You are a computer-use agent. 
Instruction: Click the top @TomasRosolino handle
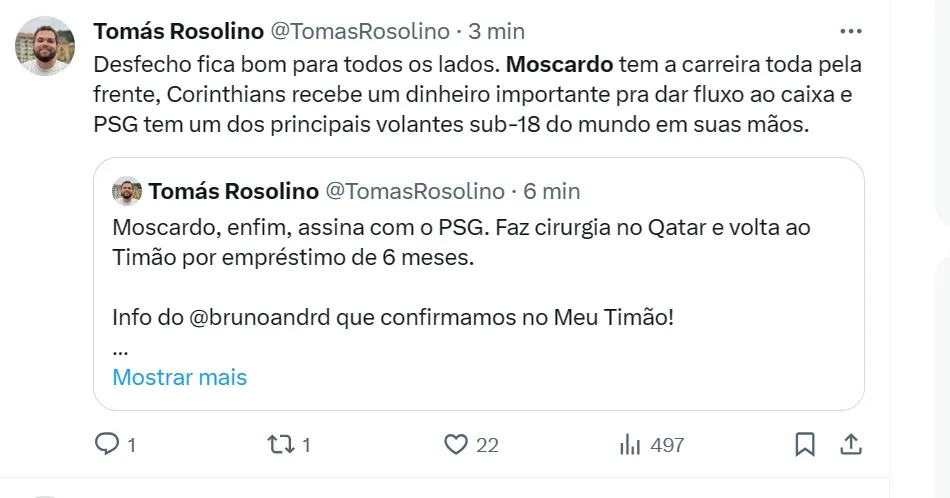tap(360, 31)
